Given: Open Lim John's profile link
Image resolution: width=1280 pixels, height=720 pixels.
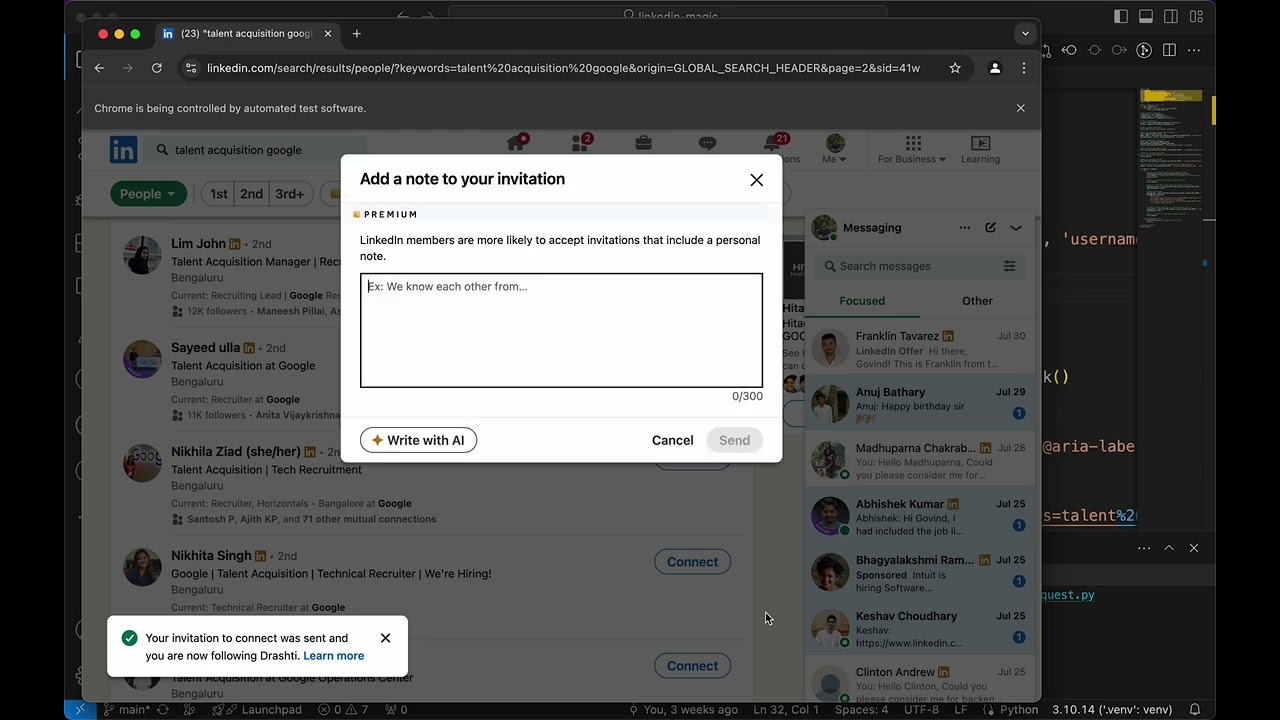Looking at the screenshot, I should (198, 243).
